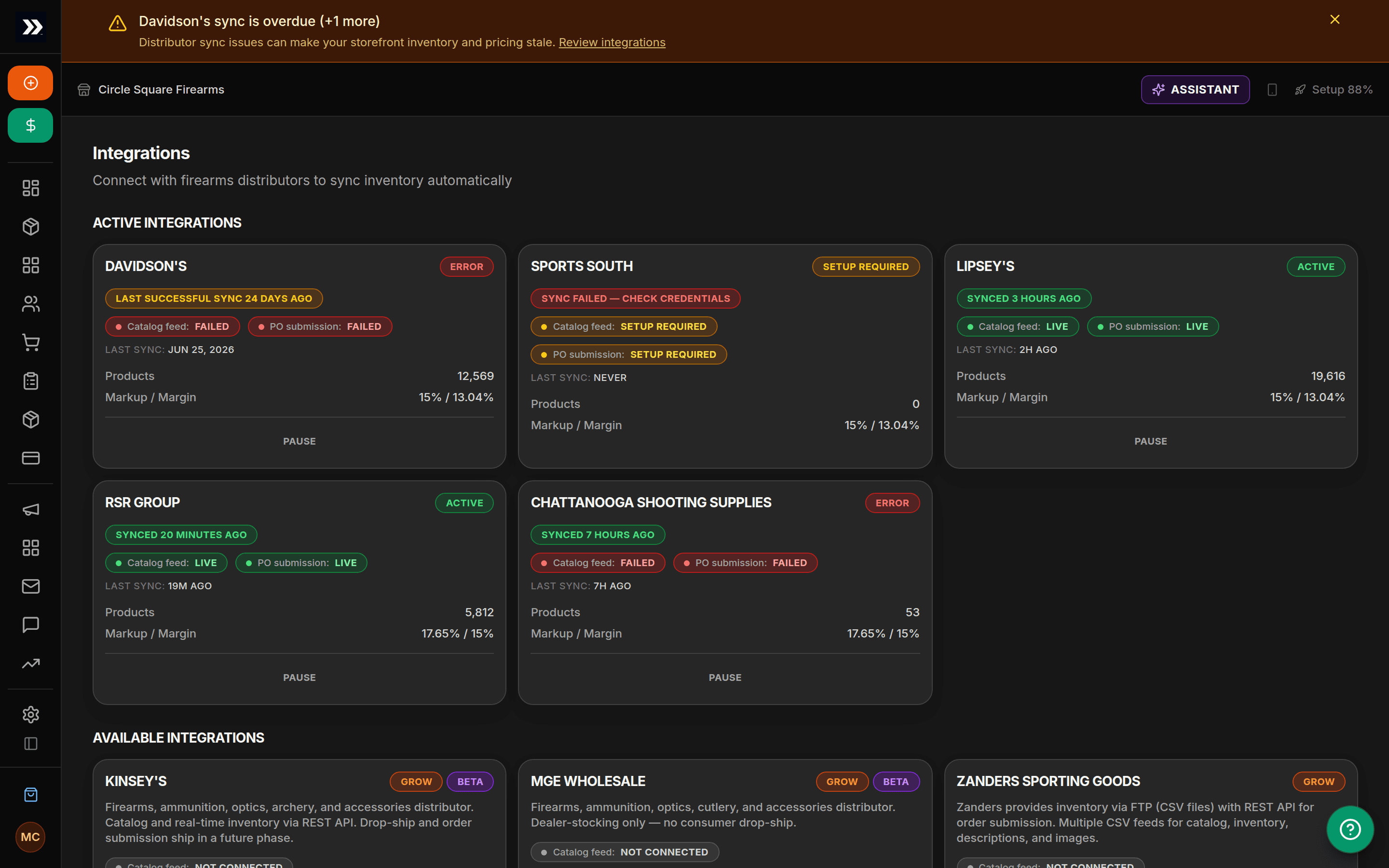Open the trending-up analytics icon
The width and height of the screenshot is (1389, 868).
coord(30,663)
